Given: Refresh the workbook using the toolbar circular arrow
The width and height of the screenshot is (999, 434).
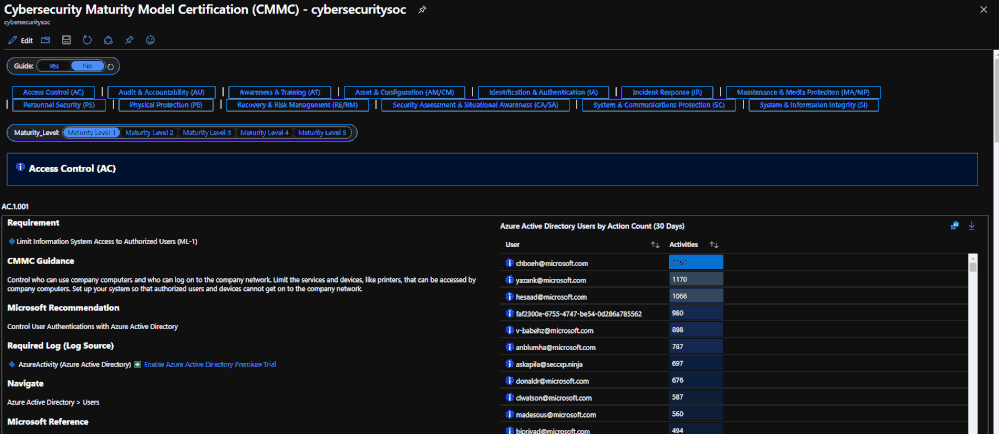Looking at the screenshot, I should coord(87,40).
